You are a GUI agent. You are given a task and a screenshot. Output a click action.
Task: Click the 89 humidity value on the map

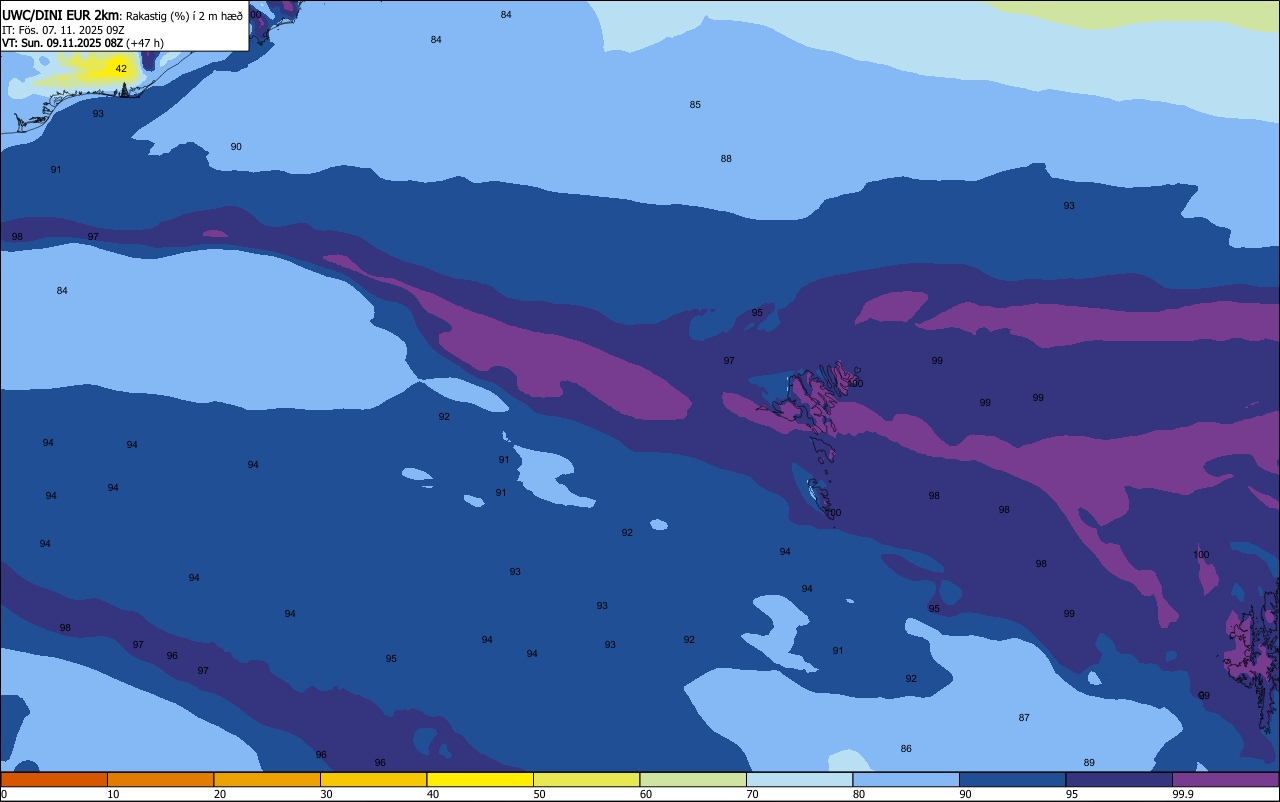1089,763
